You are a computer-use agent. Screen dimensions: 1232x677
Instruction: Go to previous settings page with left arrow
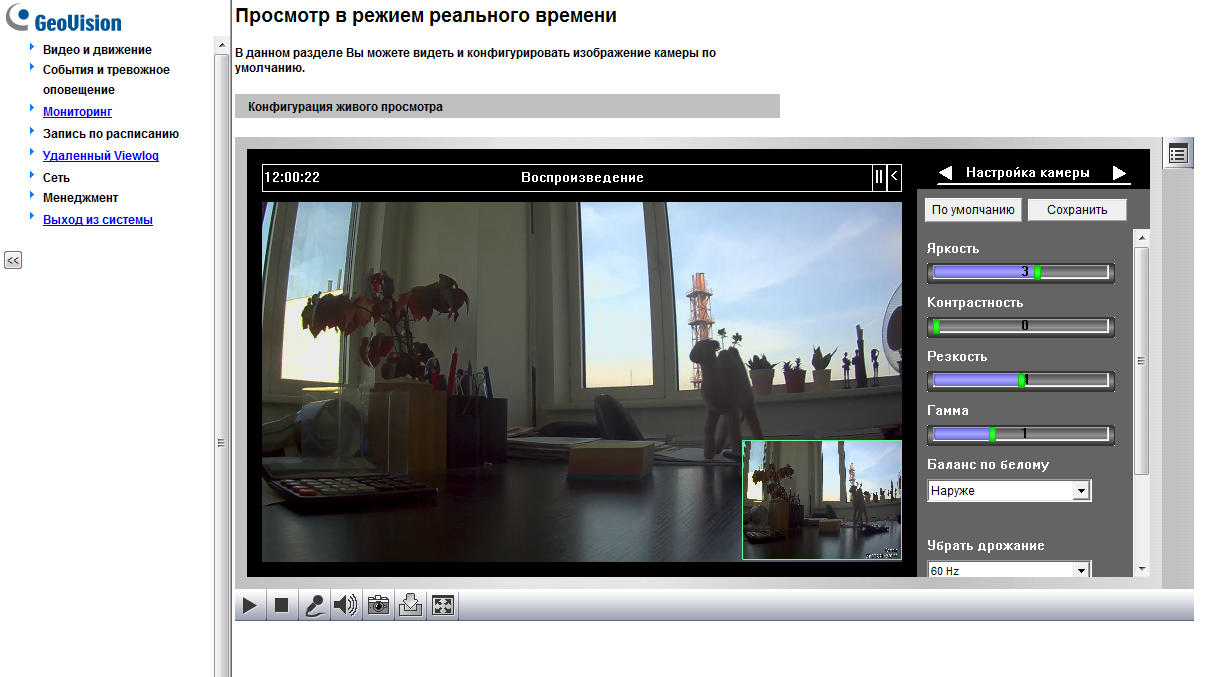pyautogui.click(x=945, y=173)
